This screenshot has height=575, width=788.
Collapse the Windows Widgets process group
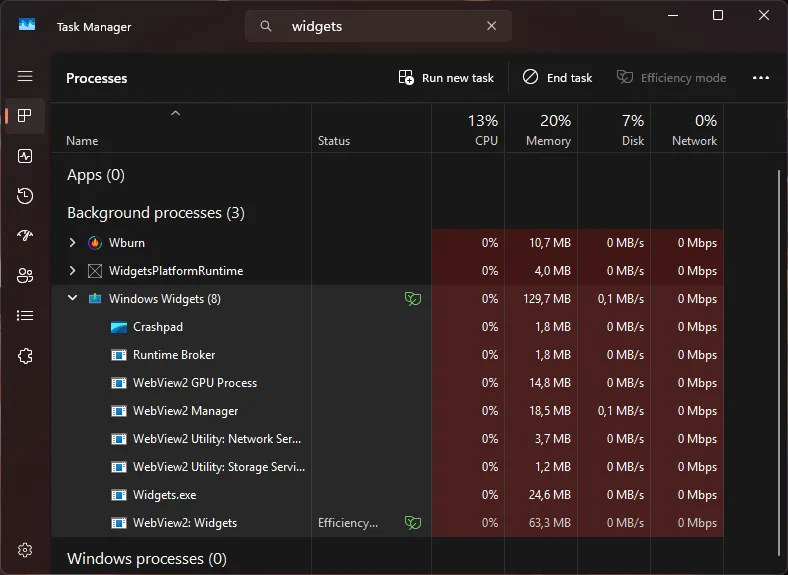72,298
